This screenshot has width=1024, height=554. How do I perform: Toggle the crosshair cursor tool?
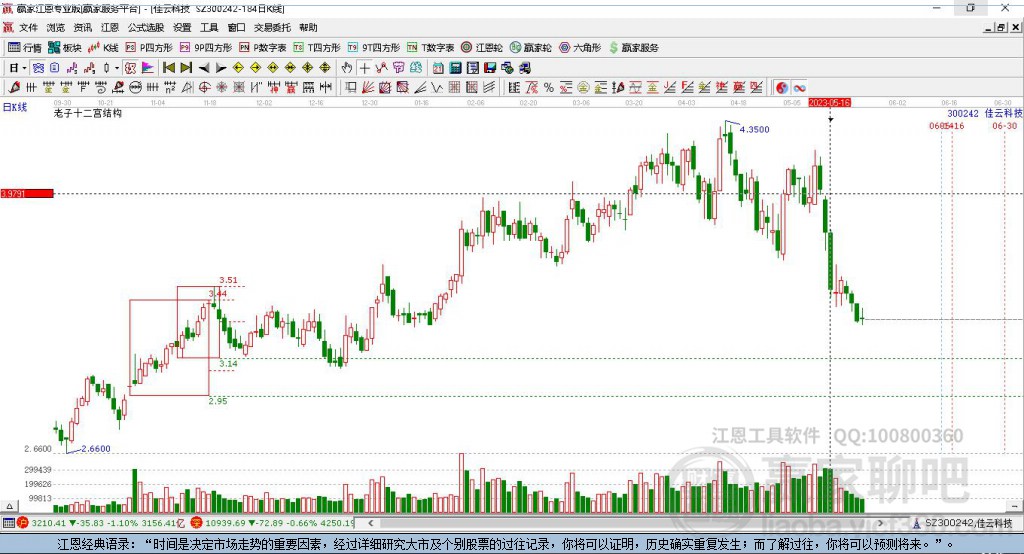364,68
